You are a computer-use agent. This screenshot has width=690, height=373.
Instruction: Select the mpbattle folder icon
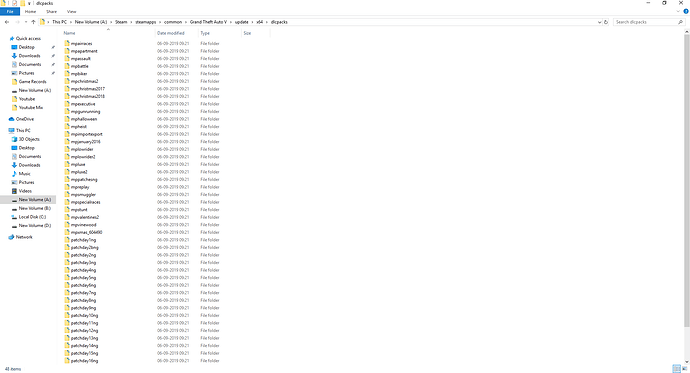67,66
